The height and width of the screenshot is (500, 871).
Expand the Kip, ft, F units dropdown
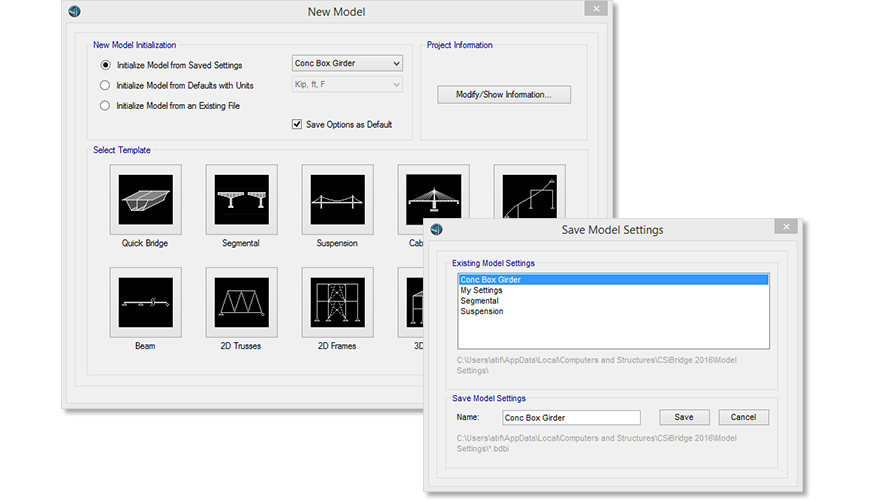347,85
